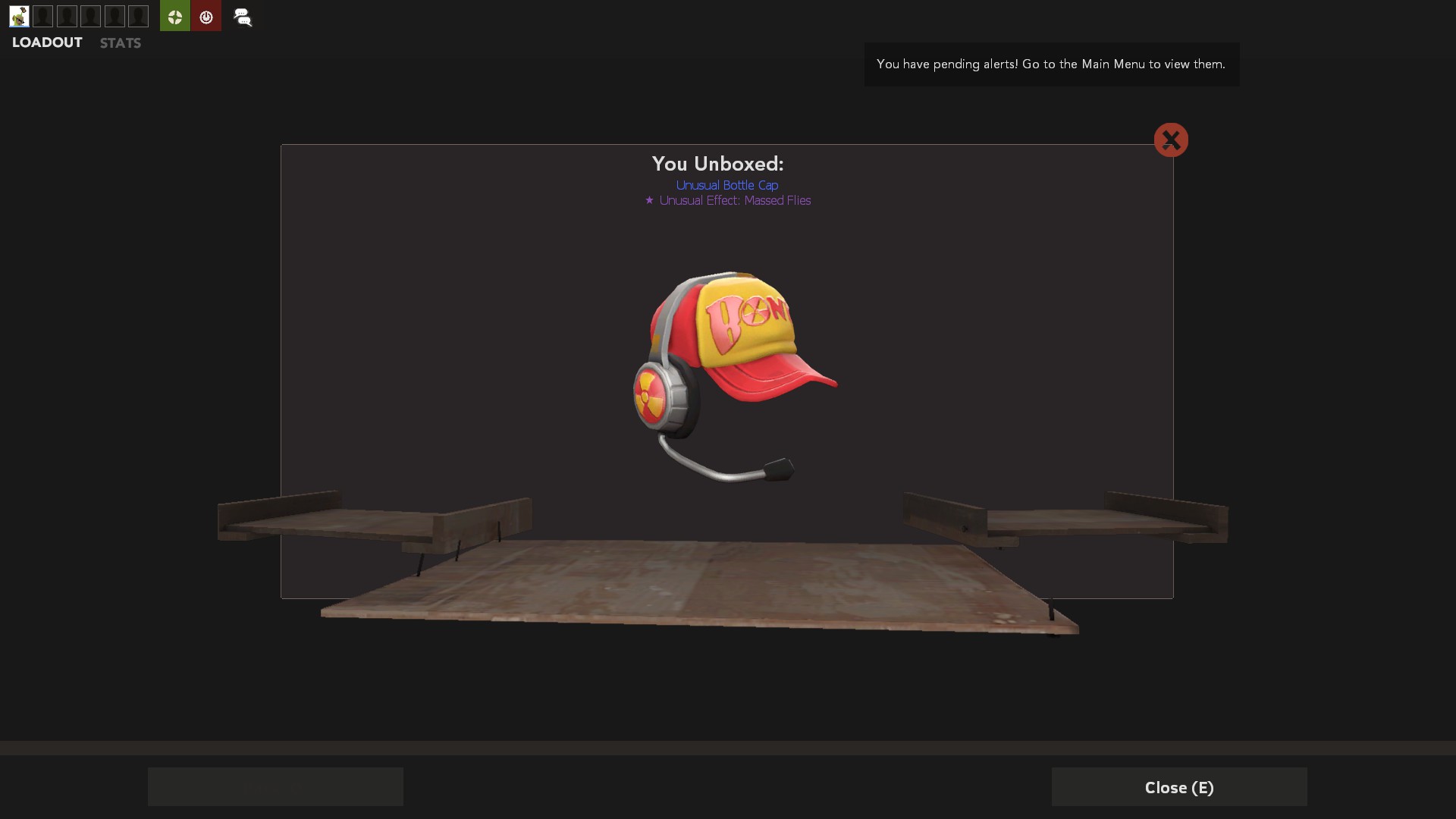
Task: Switch to the STATS tab
Action: click(x=120, y=43)
